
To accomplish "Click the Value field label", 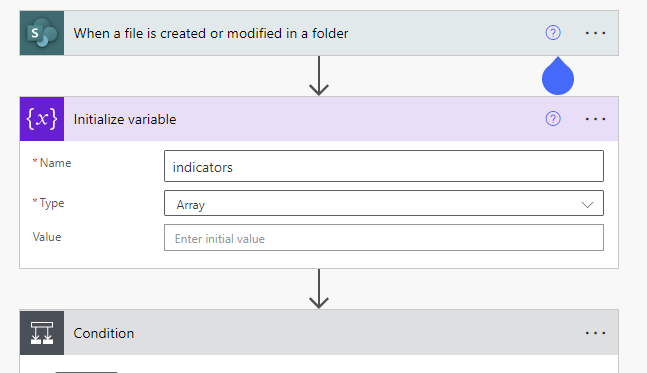I will 47,237.
